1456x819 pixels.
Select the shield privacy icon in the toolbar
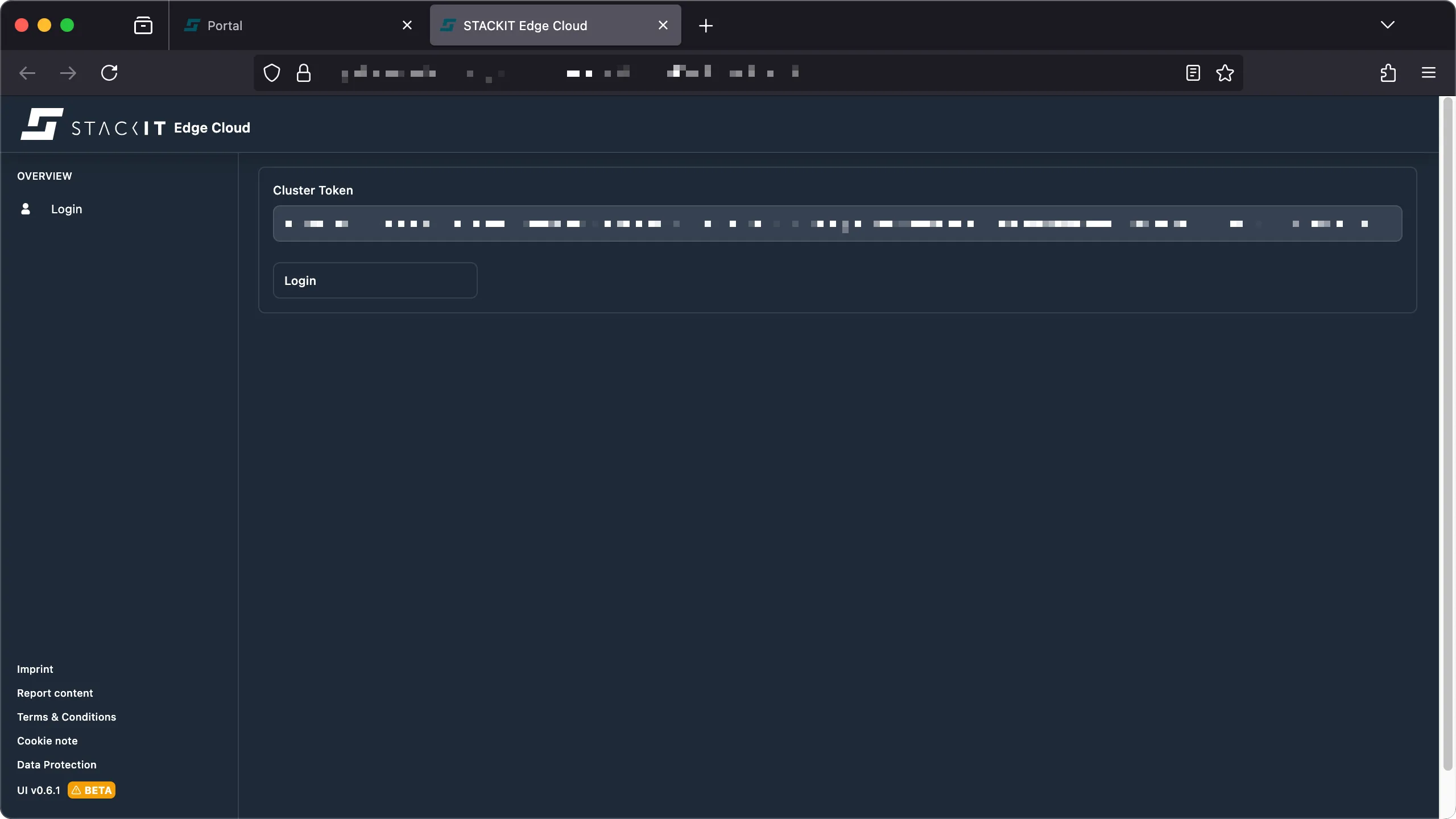click(x=271, y=73)
